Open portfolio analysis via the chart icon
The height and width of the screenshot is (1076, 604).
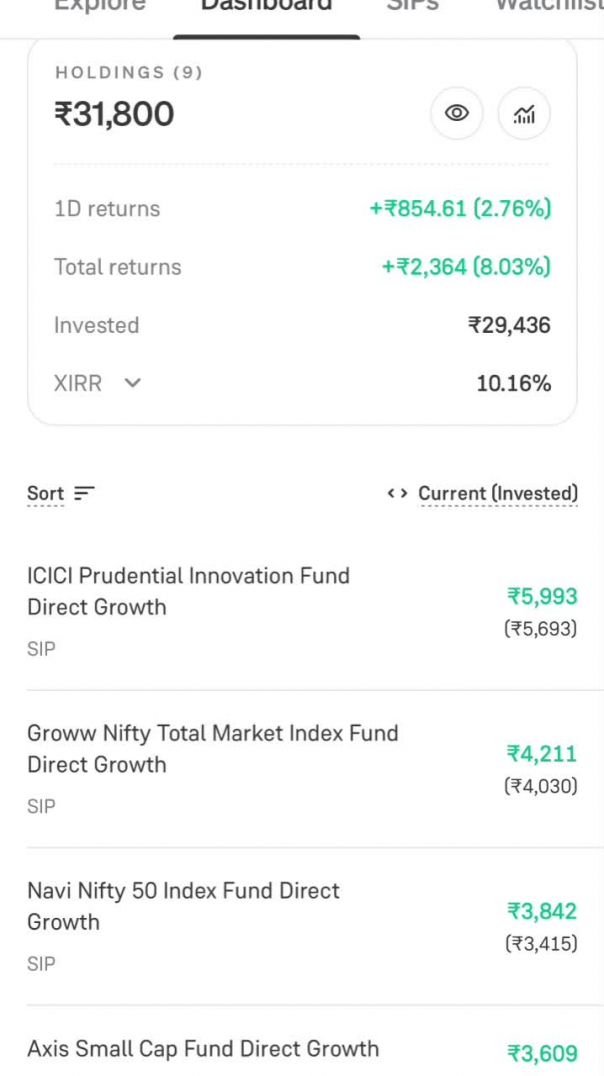tap(523, 113)
